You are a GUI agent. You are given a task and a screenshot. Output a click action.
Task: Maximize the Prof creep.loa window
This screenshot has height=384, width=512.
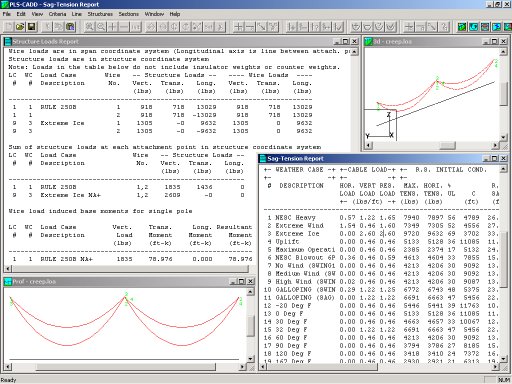242,282
